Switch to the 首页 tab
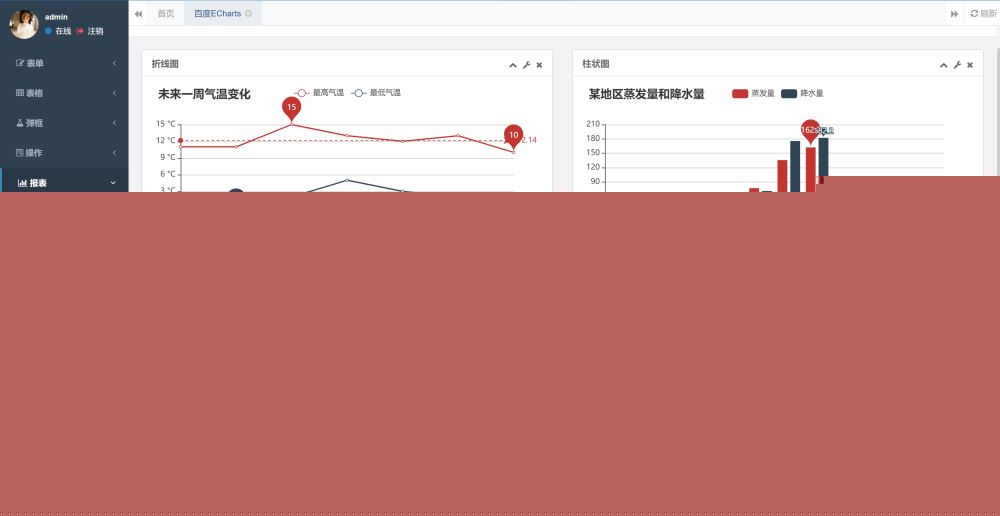The width and height of the screenshot is (1000, 516). click(165, 14)
